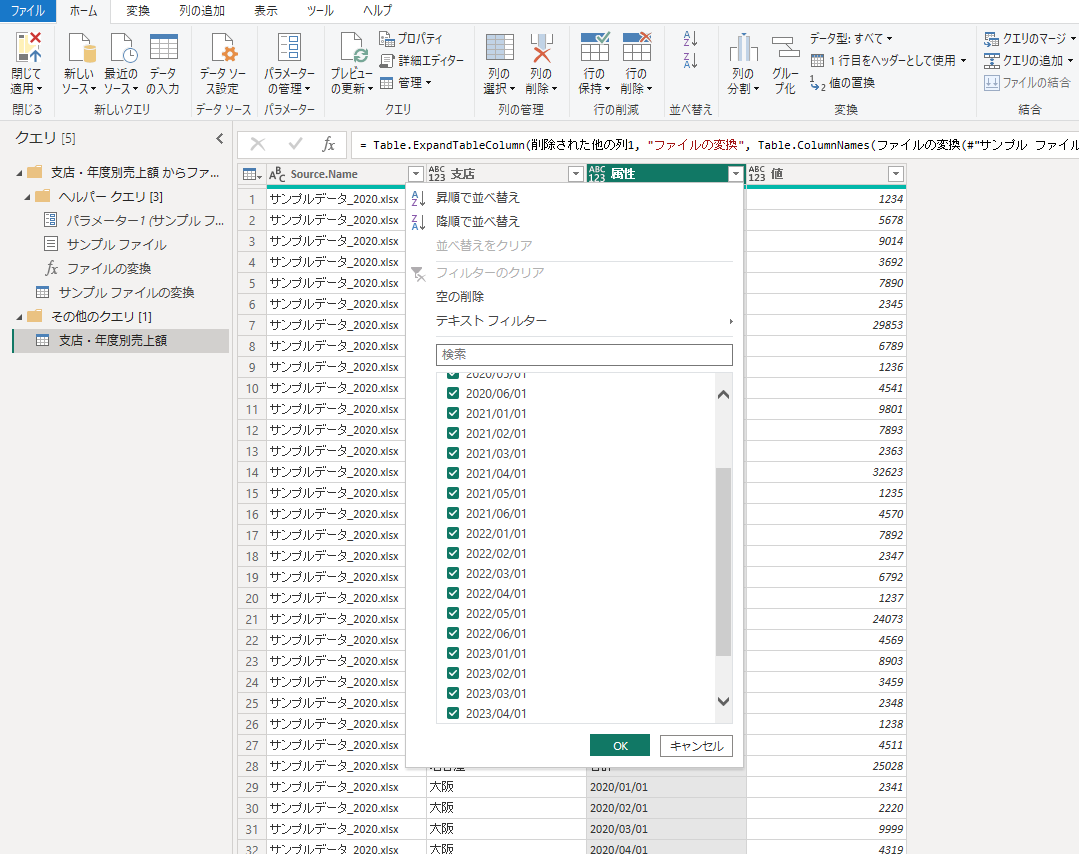Uncheck the 2021/01/01 filter checkbox
This screenshot has width=1079, height=854.
coord(453,414)
